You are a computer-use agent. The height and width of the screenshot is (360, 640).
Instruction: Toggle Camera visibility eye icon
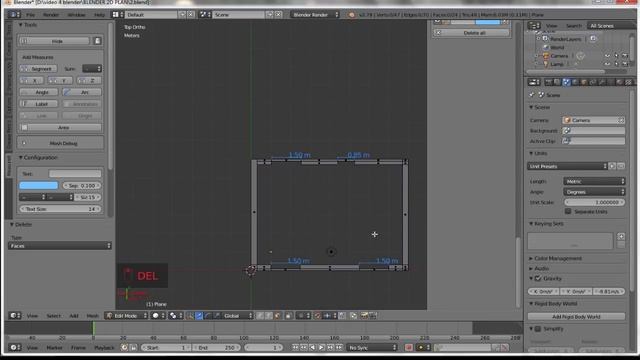(607, 56)
